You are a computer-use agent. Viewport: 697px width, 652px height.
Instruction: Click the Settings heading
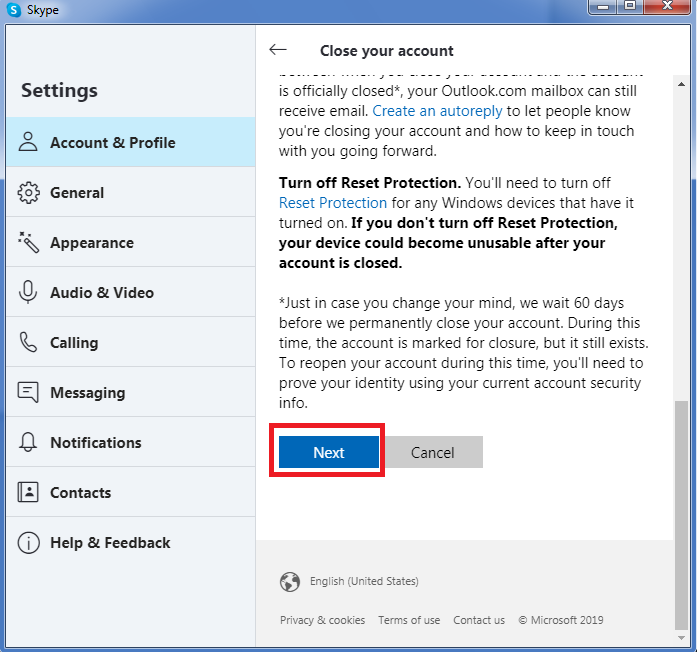(x=59, y=90)
